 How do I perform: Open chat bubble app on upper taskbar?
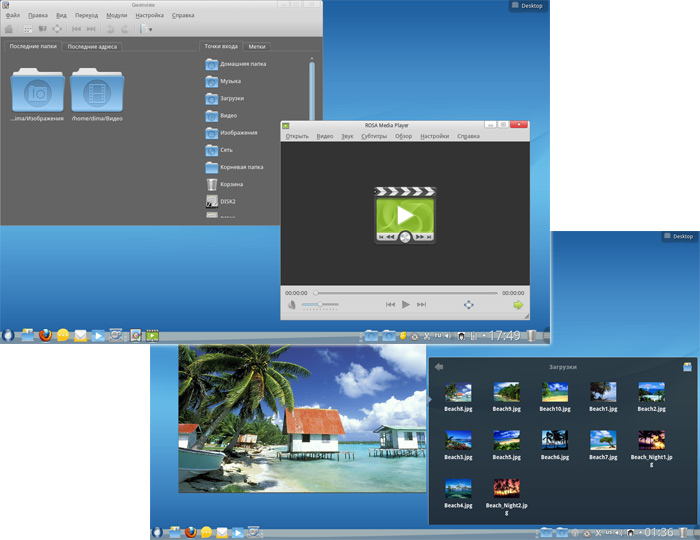coord(63,335)
